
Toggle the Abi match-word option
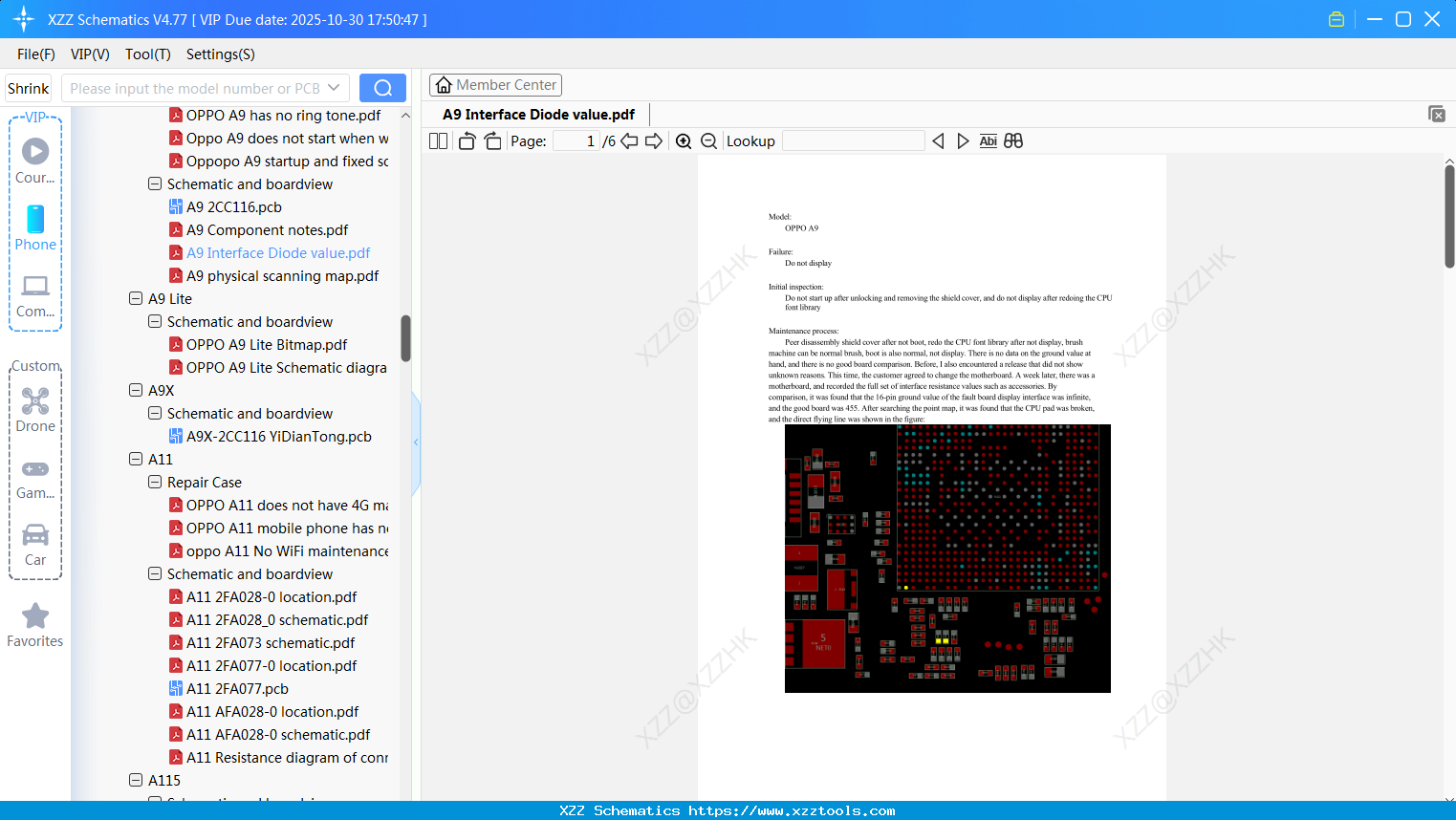[x=989, y=141]
